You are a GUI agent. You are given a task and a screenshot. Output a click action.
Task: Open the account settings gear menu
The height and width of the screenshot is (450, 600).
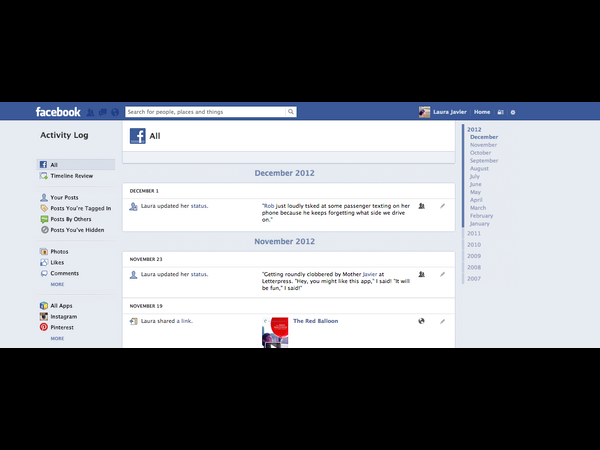pos(513,112)
